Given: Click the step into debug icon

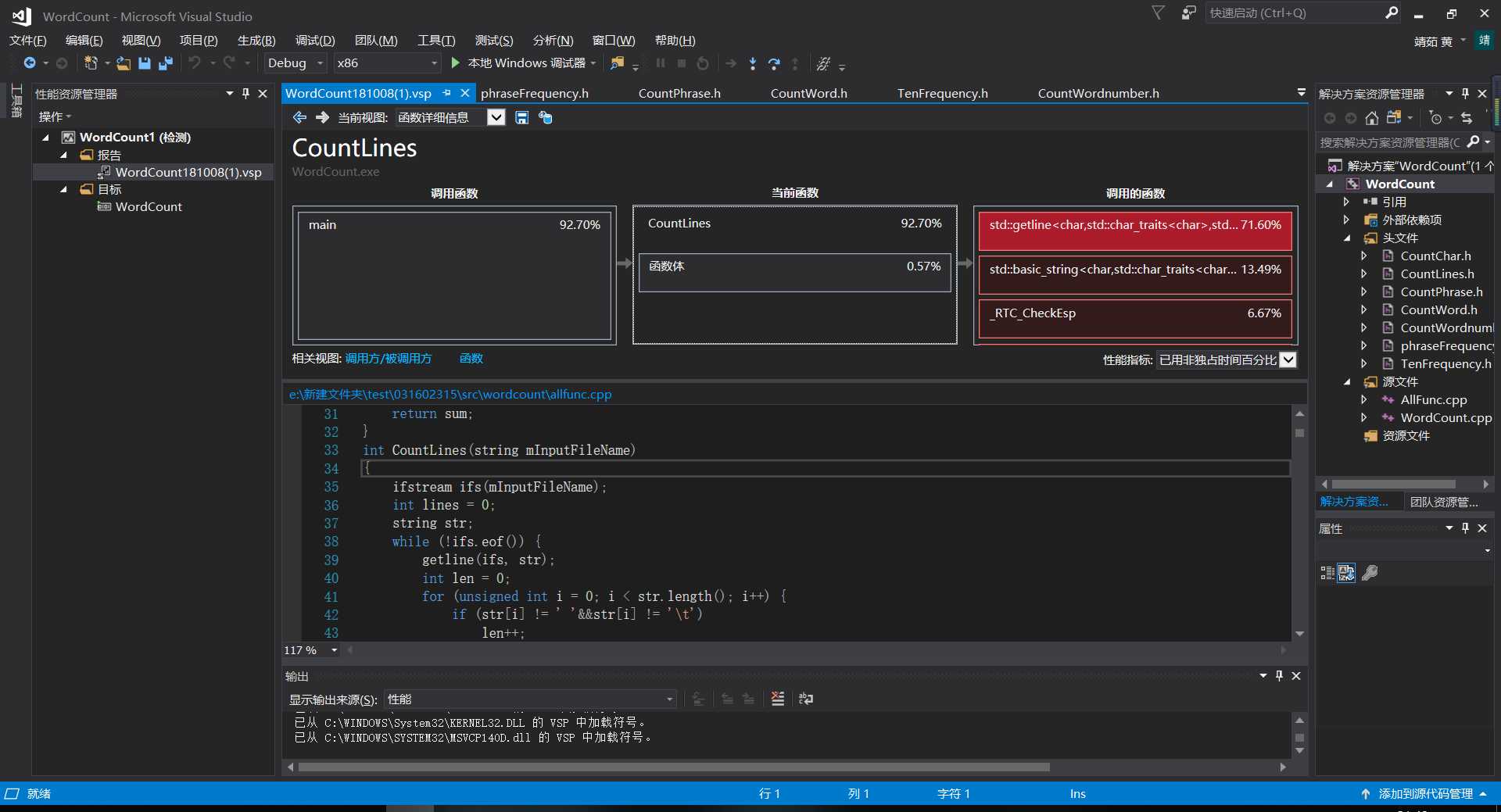Looking at the screenshot, I should pyautogui.click(x=753, y=63).
